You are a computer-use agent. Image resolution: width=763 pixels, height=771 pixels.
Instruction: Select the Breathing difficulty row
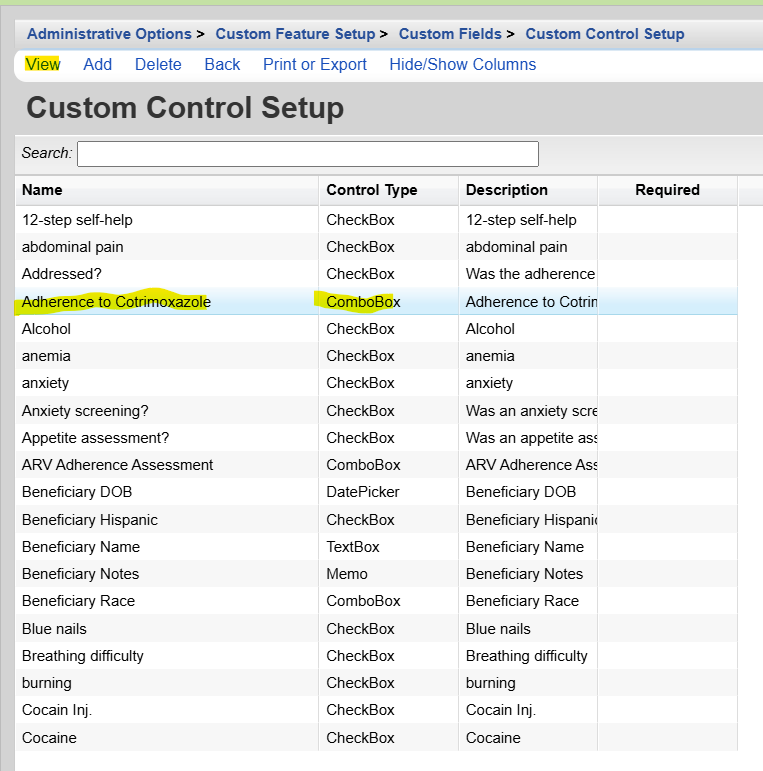coord(83,656)
